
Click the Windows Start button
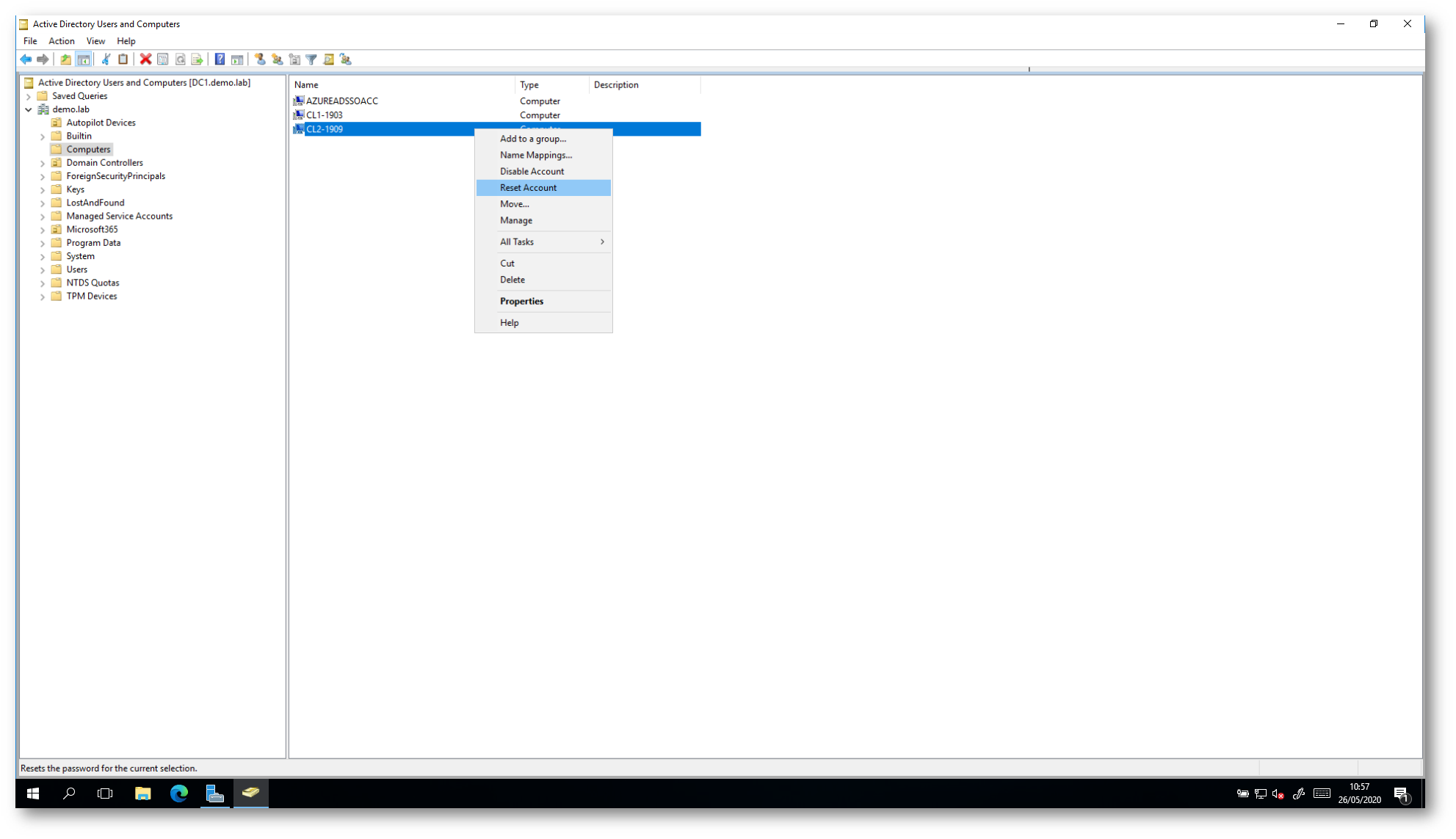click(33, 793)
